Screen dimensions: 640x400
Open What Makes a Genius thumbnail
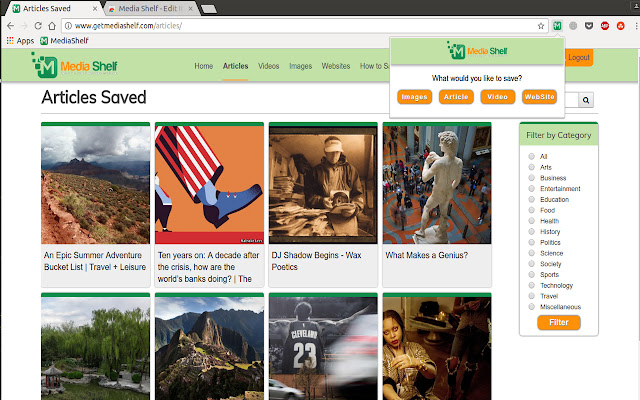tap(437, 185)
